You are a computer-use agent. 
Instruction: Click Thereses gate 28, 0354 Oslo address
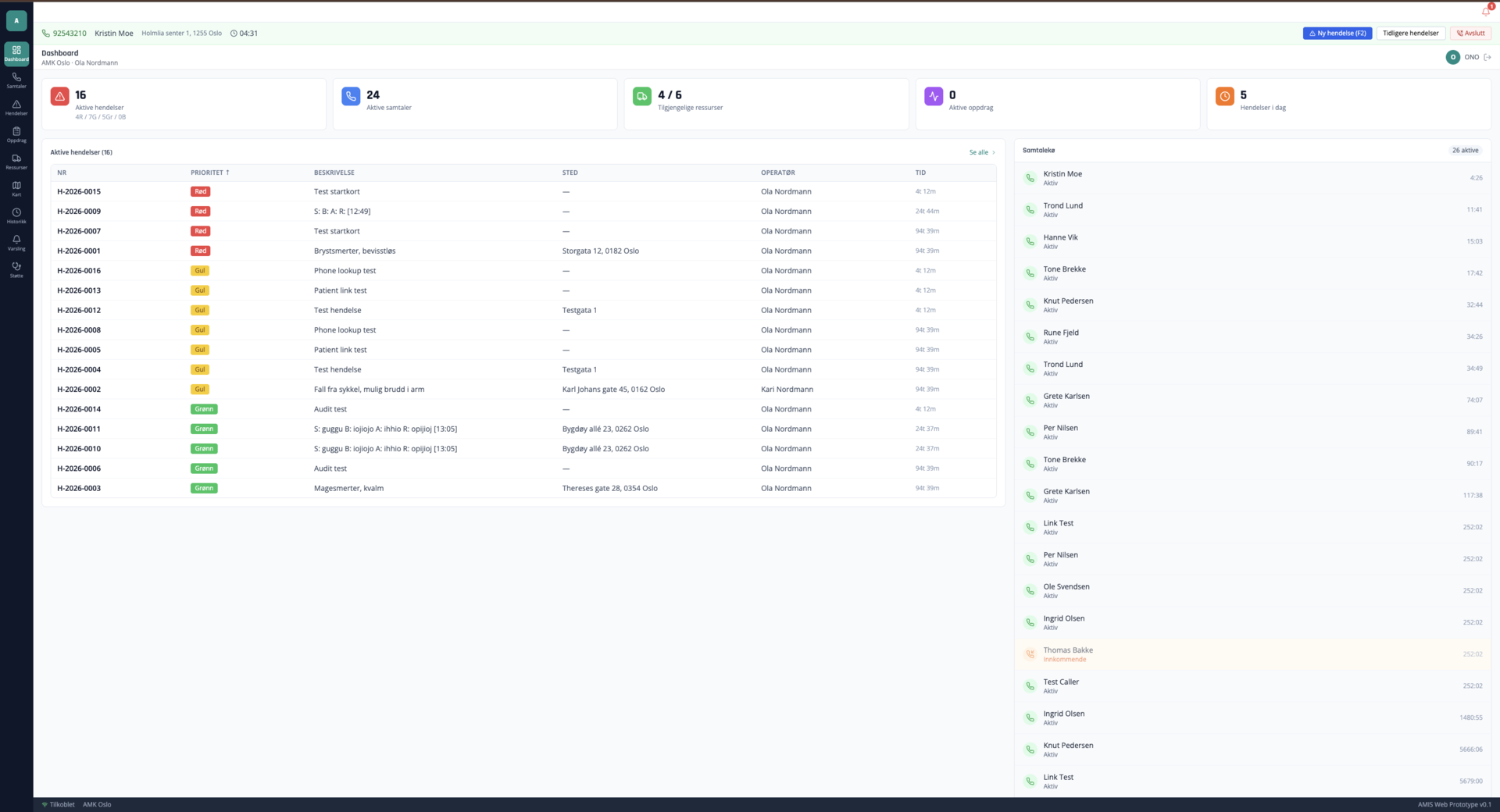(610, 488)
